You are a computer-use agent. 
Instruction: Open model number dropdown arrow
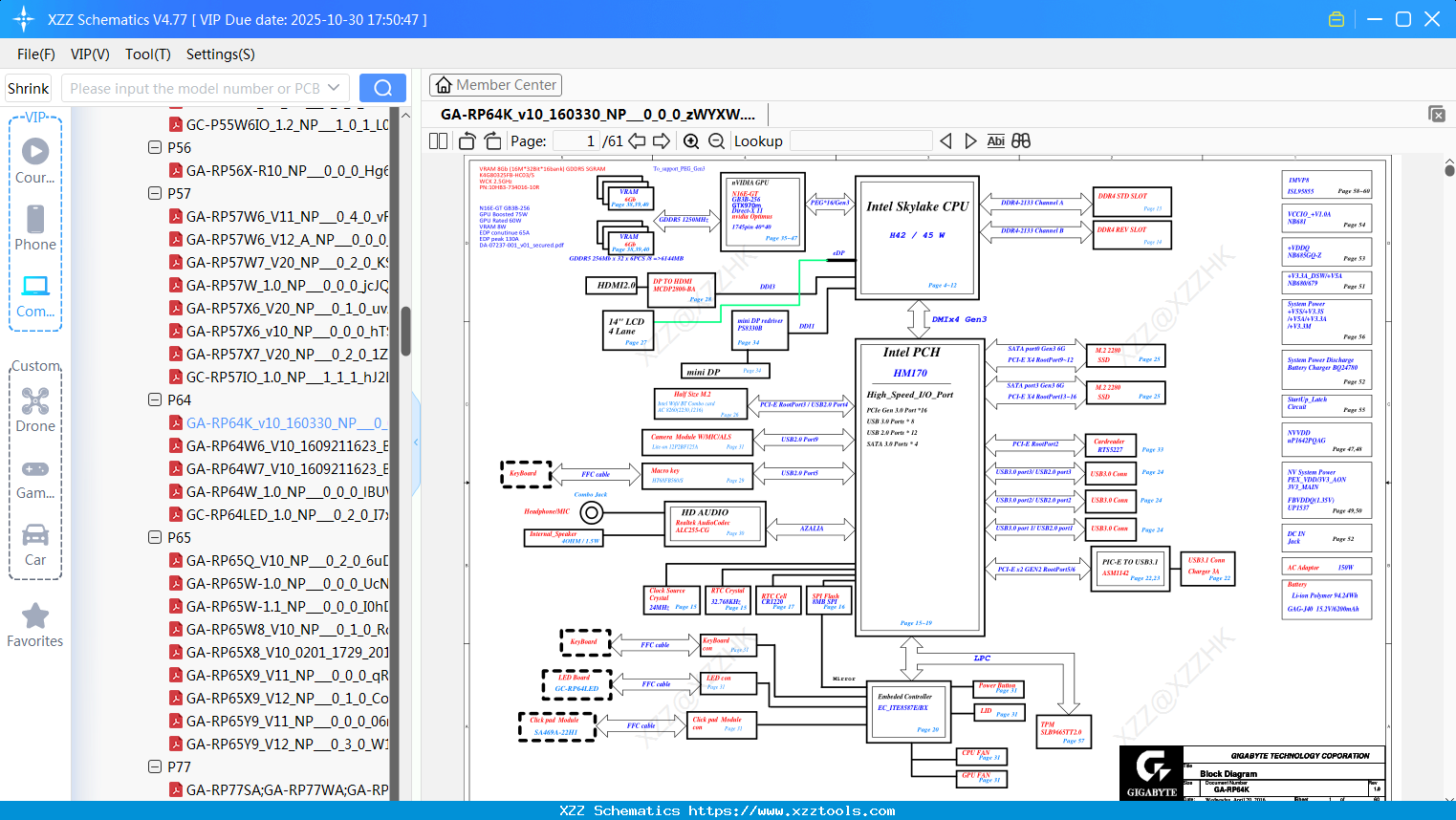tap(334, 88)
